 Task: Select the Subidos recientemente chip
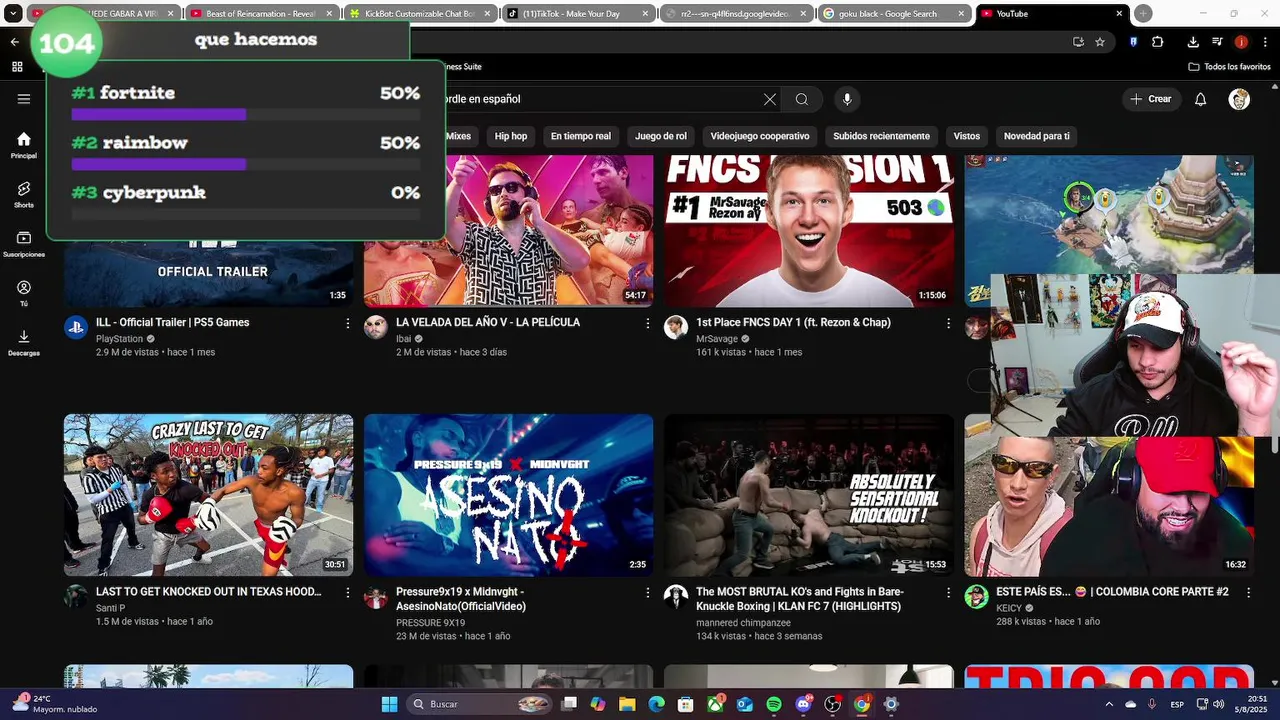click(881, 136)
